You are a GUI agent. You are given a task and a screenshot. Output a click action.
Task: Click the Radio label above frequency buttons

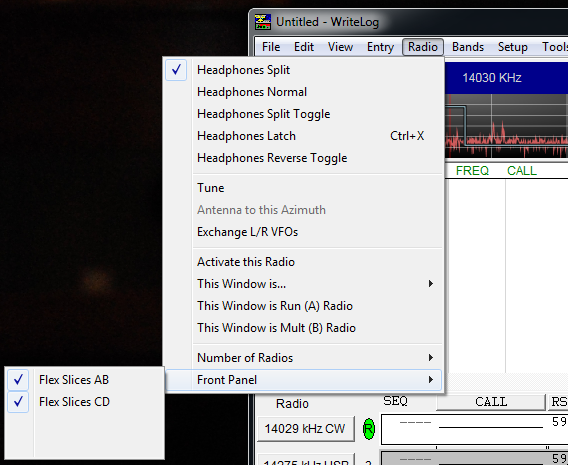[x=292, y=403]
